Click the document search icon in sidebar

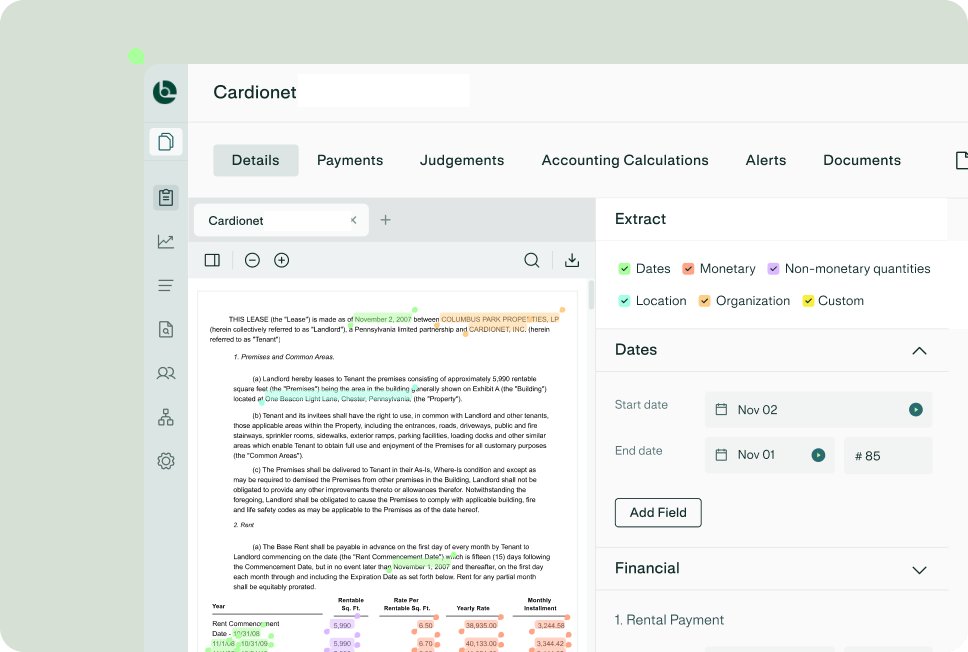(166, 329)
